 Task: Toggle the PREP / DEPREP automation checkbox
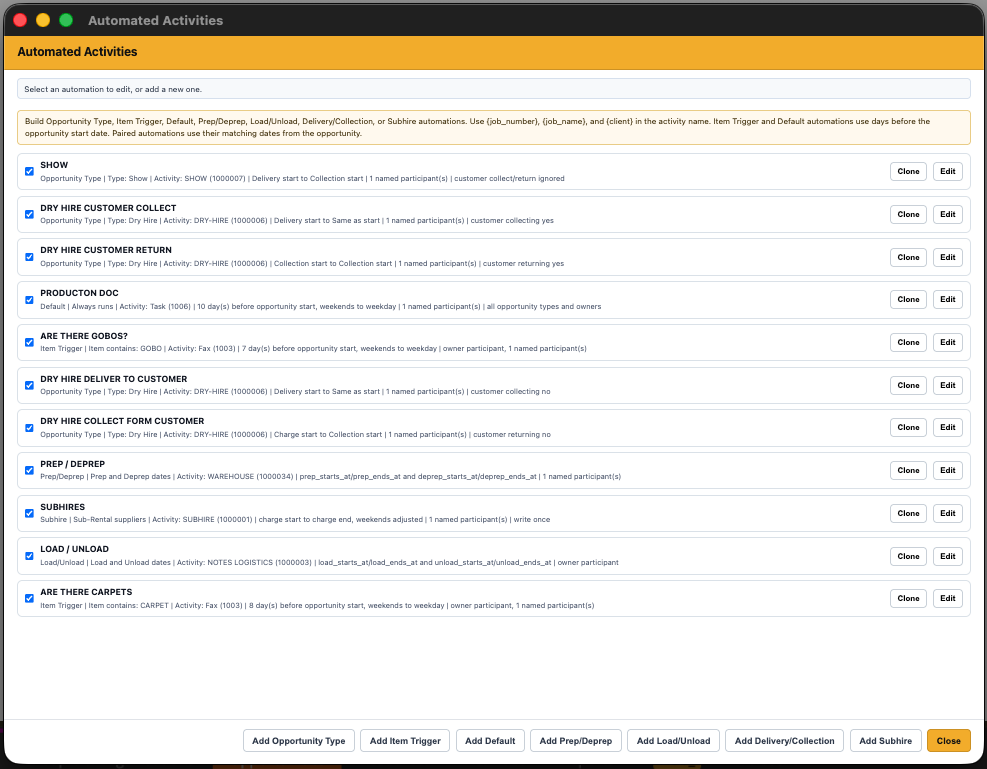[x=29, y=470]
